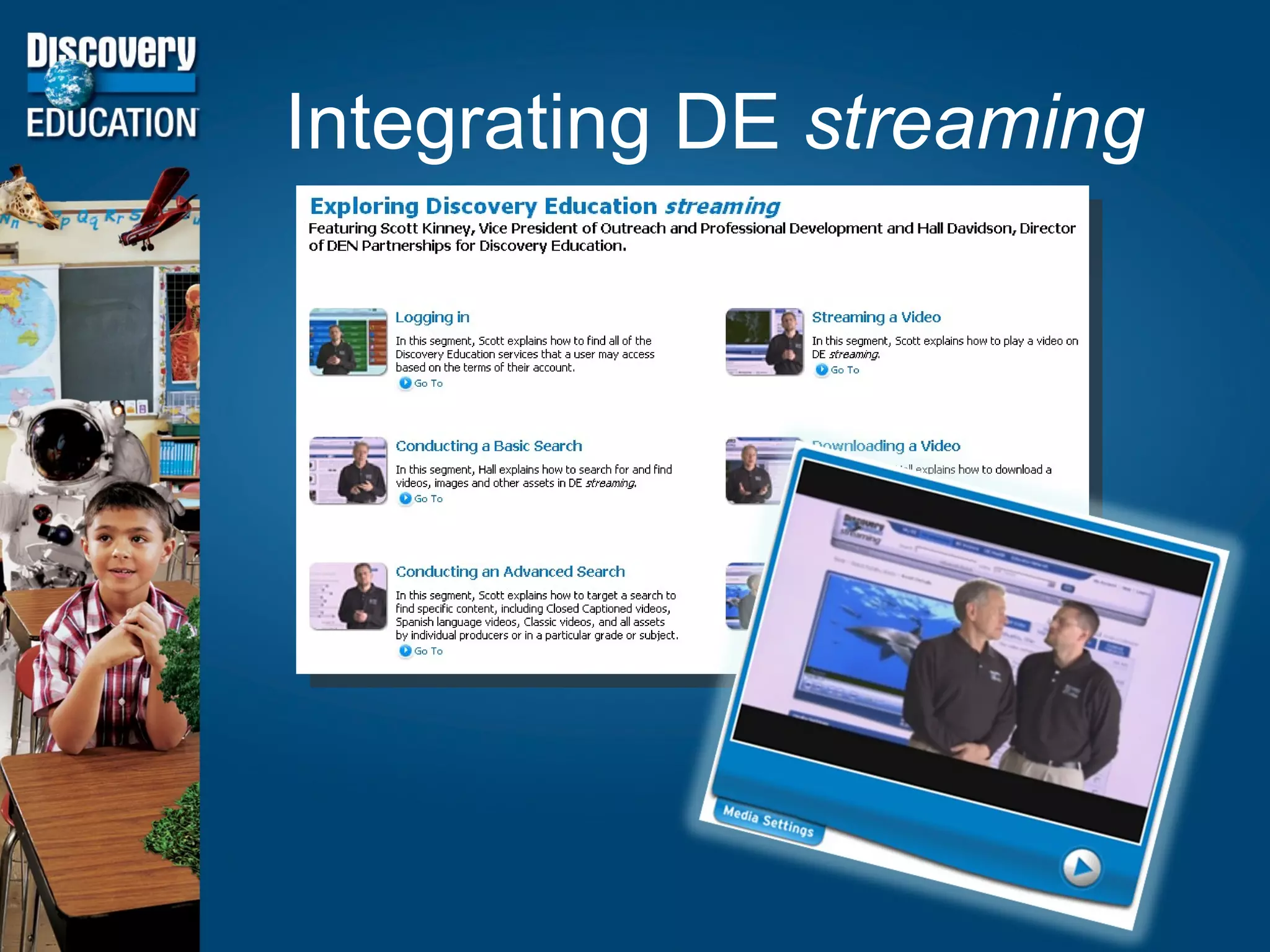1270x952 pixels.
Task: Click the Conducting an Advanced Search thumbnail
Action: click(348, 596)
